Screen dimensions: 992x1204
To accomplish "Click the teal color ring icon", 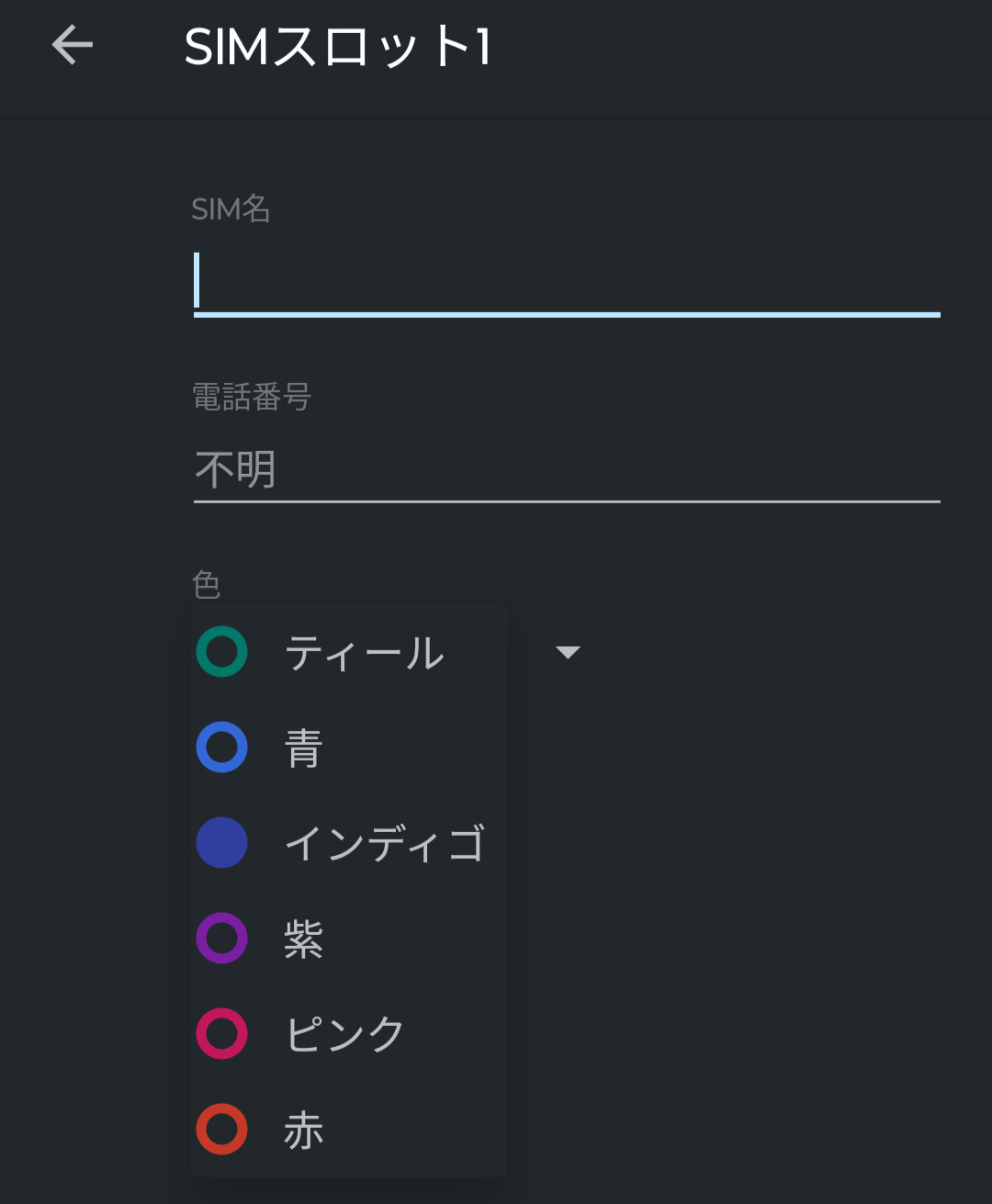I will (222, 652).
